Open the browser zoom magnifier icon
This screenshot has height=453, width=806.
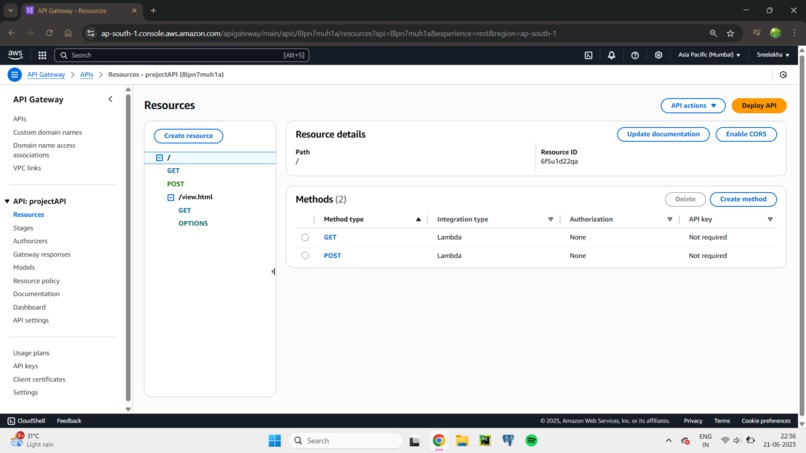[x=713, y=33]
